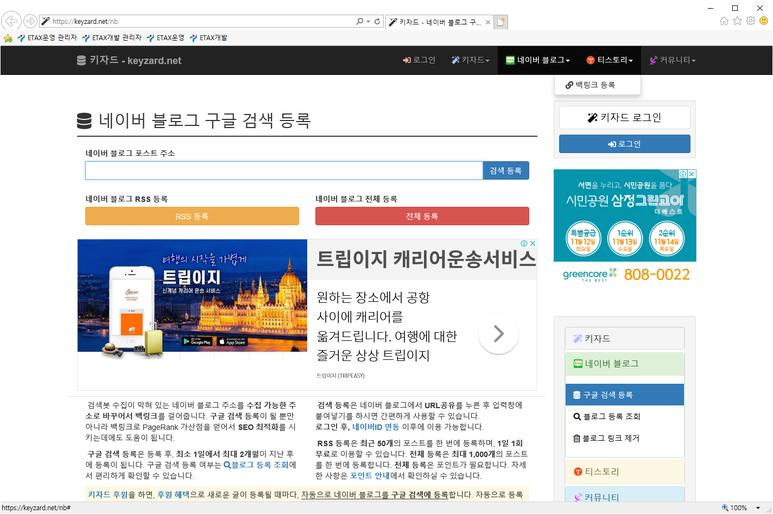Open the ETAX개발 bookmark
Image resolution: width=773 pixels, height=514 pixels.
click(x=208, y=37)
